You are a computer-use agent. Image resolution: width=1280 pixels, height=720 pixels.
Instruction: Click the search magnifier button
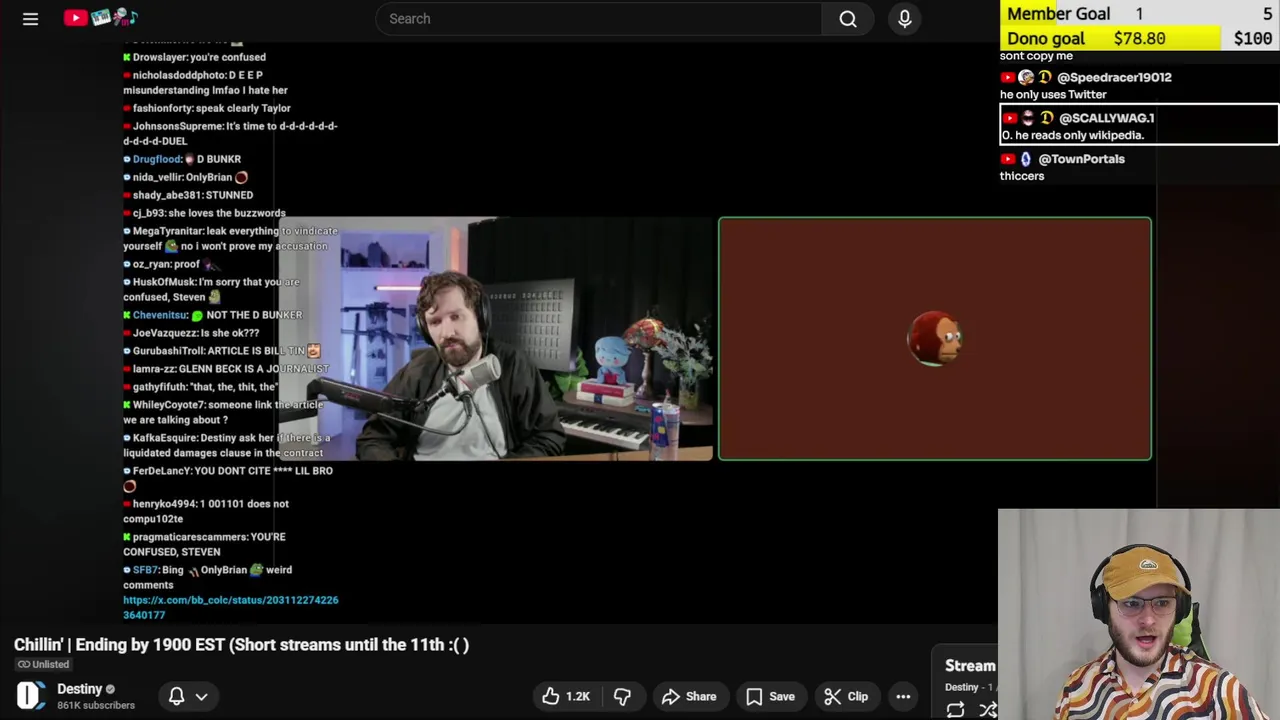pos(848,18)
